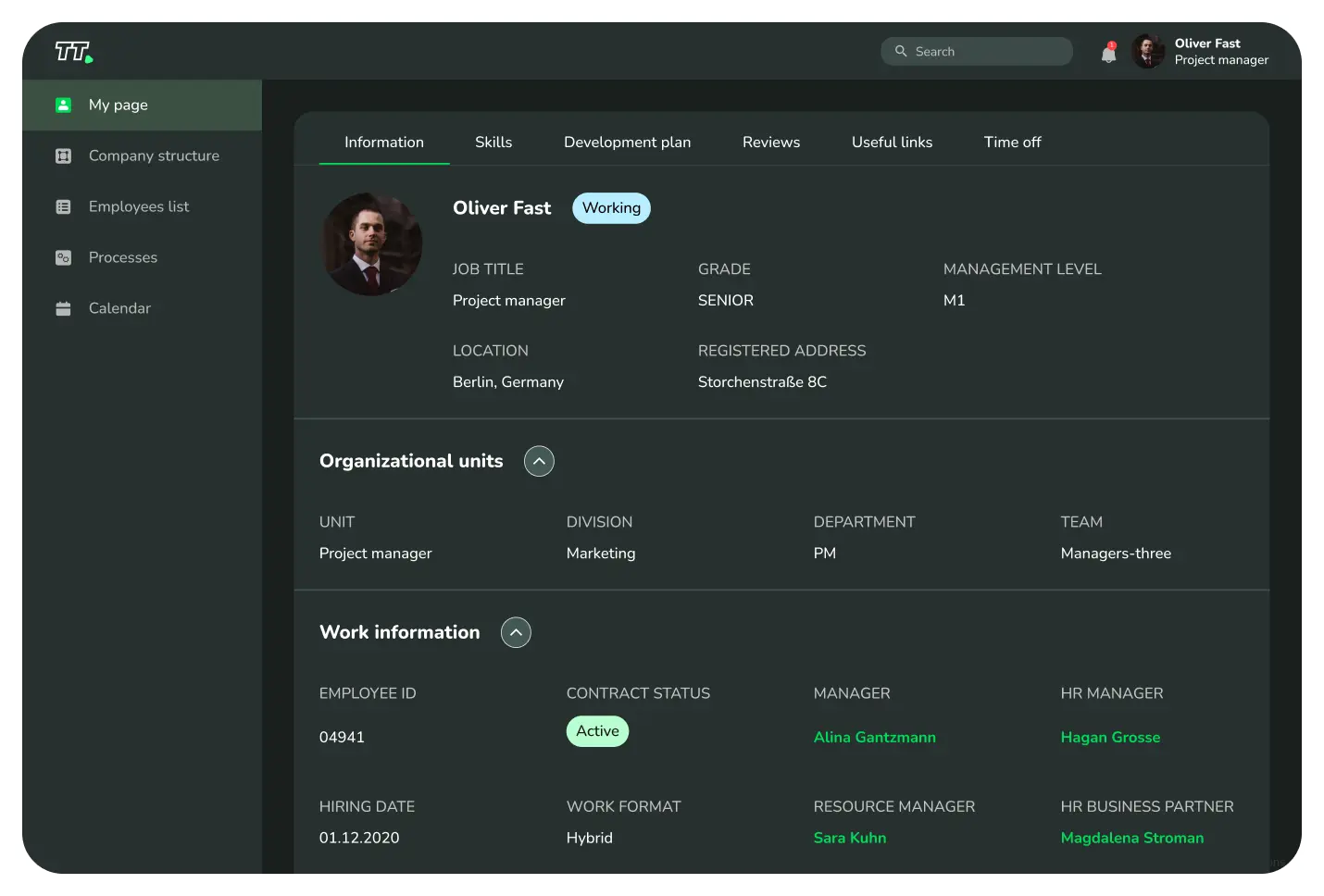The width and height of the screenshot is (1324, 896).
Task: Collapse the Organizational units section
Action: tap(539, 461)
